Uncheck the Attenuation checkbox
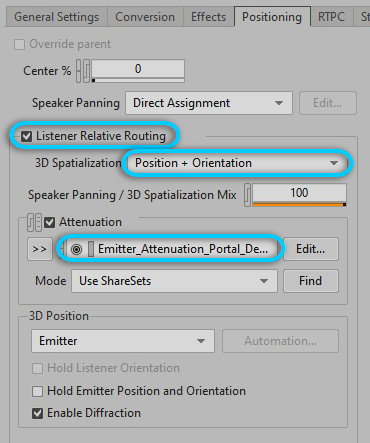 pos(50,222)
